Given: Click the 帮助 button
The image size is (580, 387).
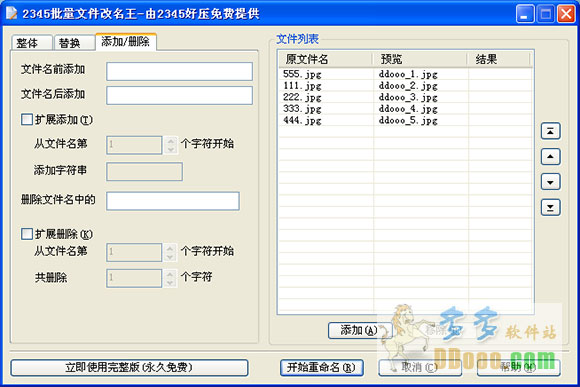Looking at the screenshot, I should click(x=519, y=368).
